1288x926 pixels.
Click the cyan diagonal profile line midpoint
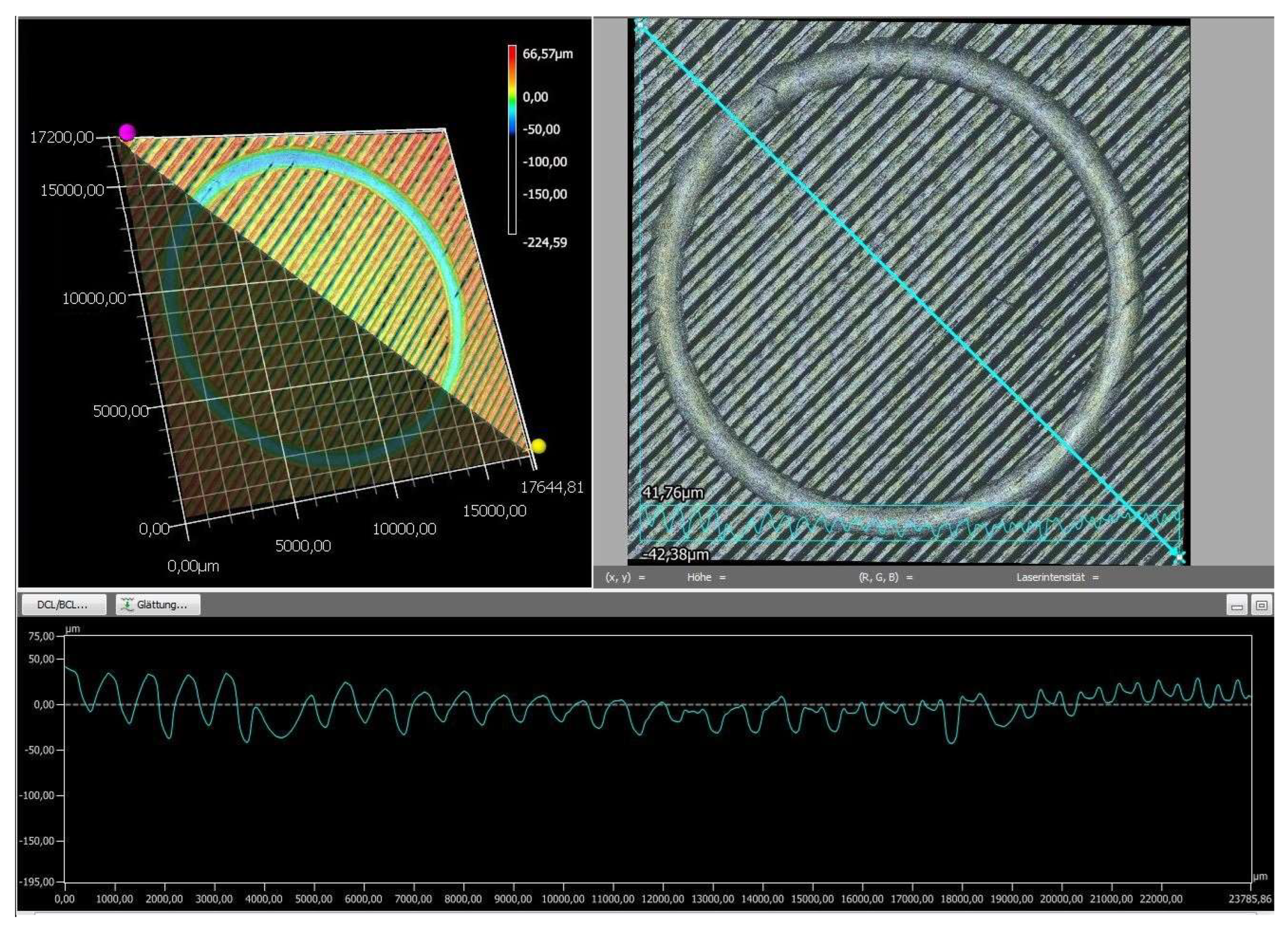pos(909,290)
